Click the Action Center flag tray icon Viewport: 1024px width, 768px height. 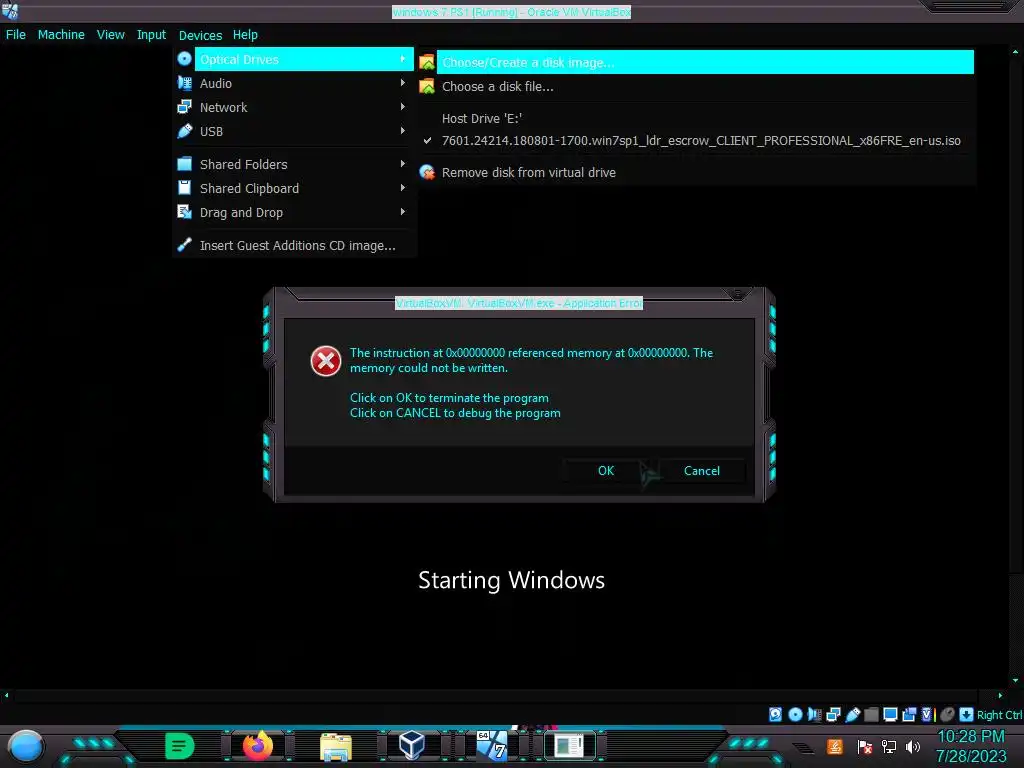coord(864,746)
